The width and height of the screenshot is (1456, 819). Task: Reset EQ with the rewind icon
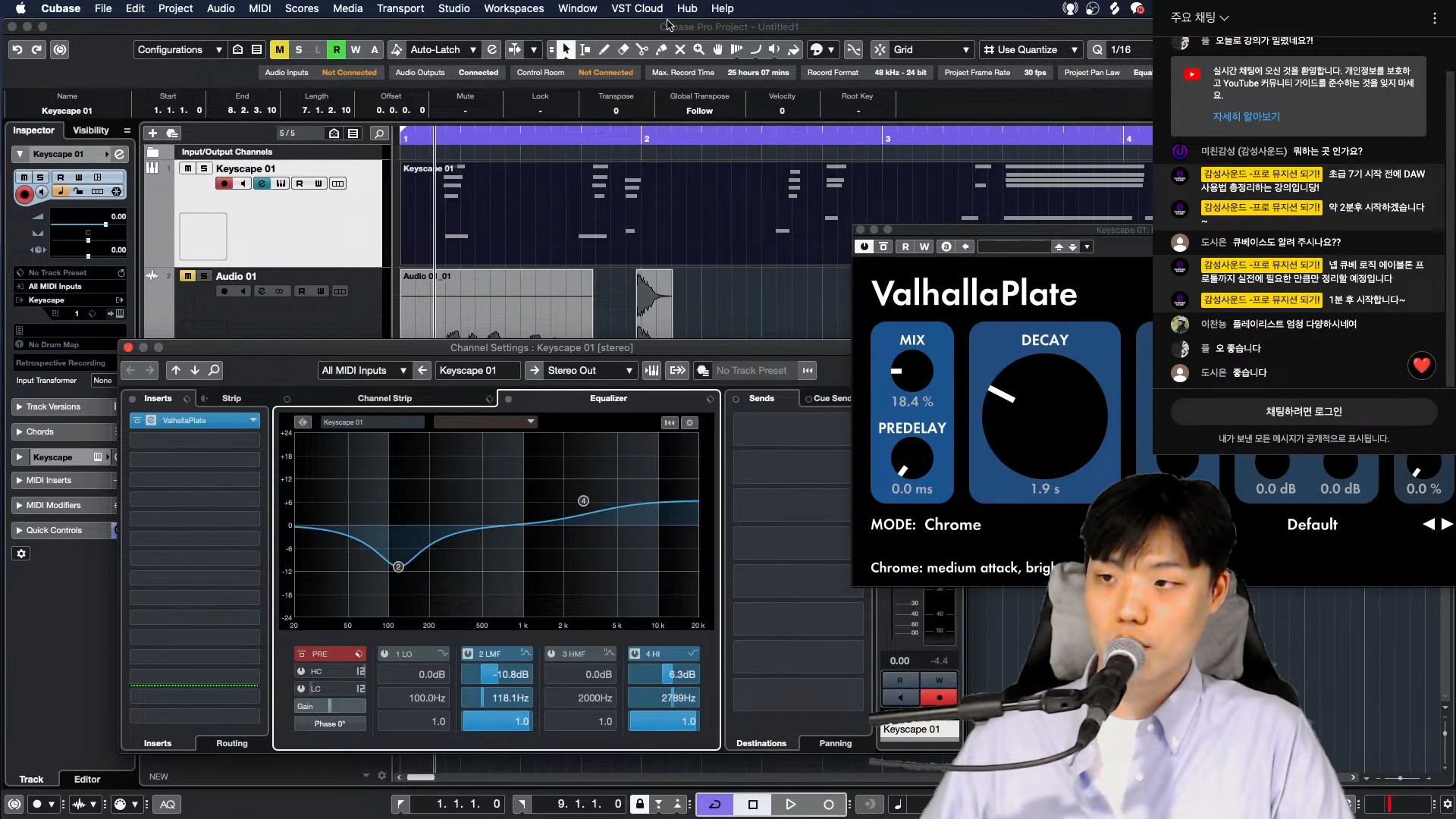point(670,422)
